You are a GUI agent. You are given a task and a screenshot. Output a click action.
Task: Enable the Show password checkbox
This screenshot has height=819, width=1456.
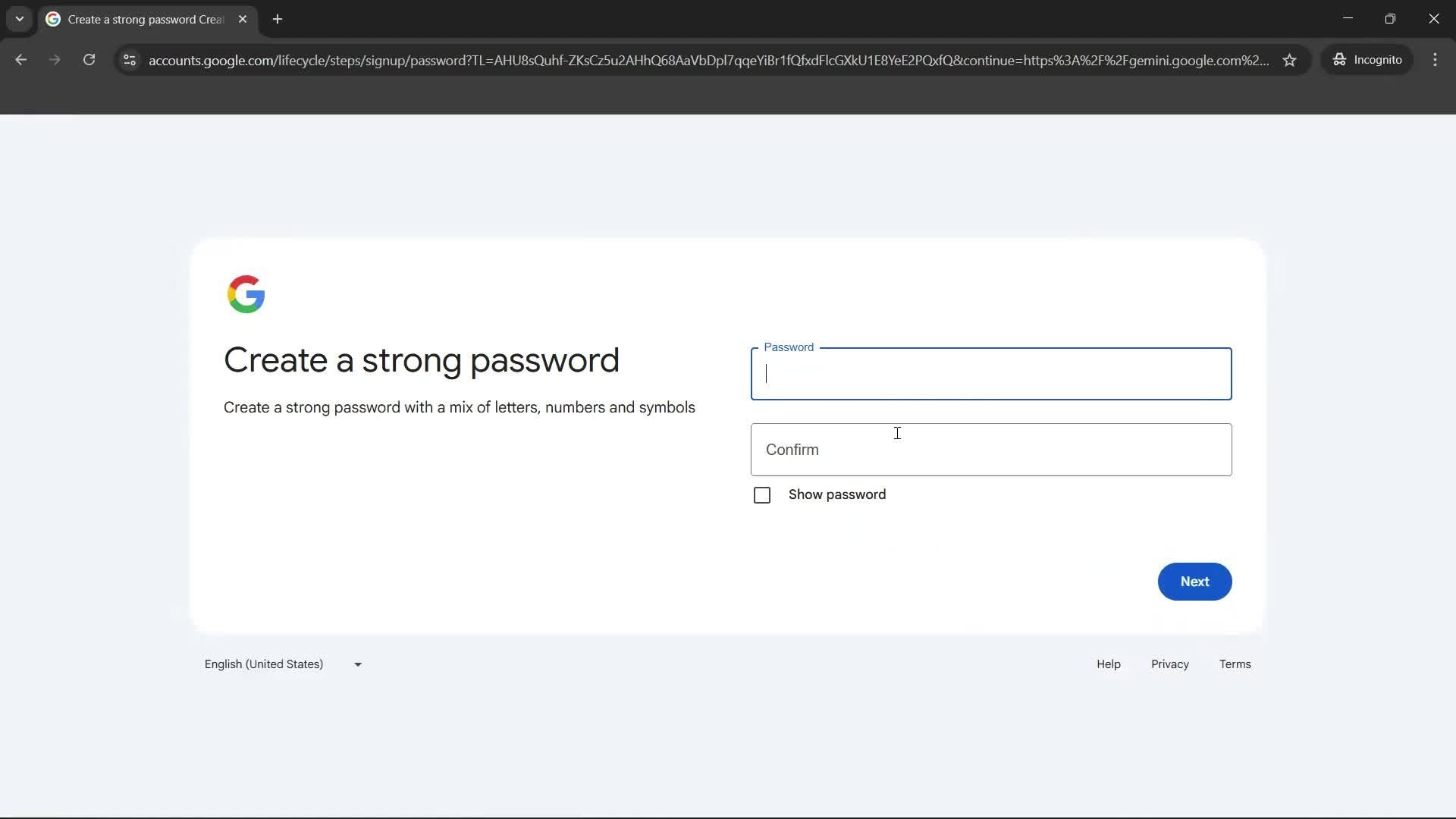point(762,494)
